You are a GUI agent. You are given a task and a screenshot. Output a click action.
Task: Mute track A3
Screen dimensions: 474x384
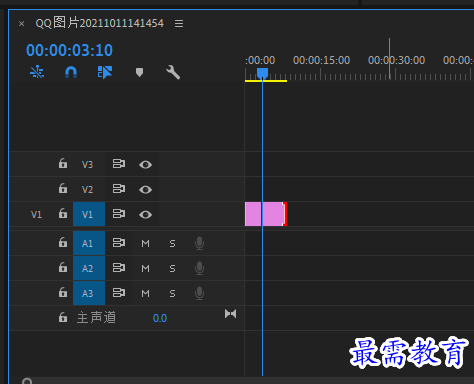coord(145,294)
